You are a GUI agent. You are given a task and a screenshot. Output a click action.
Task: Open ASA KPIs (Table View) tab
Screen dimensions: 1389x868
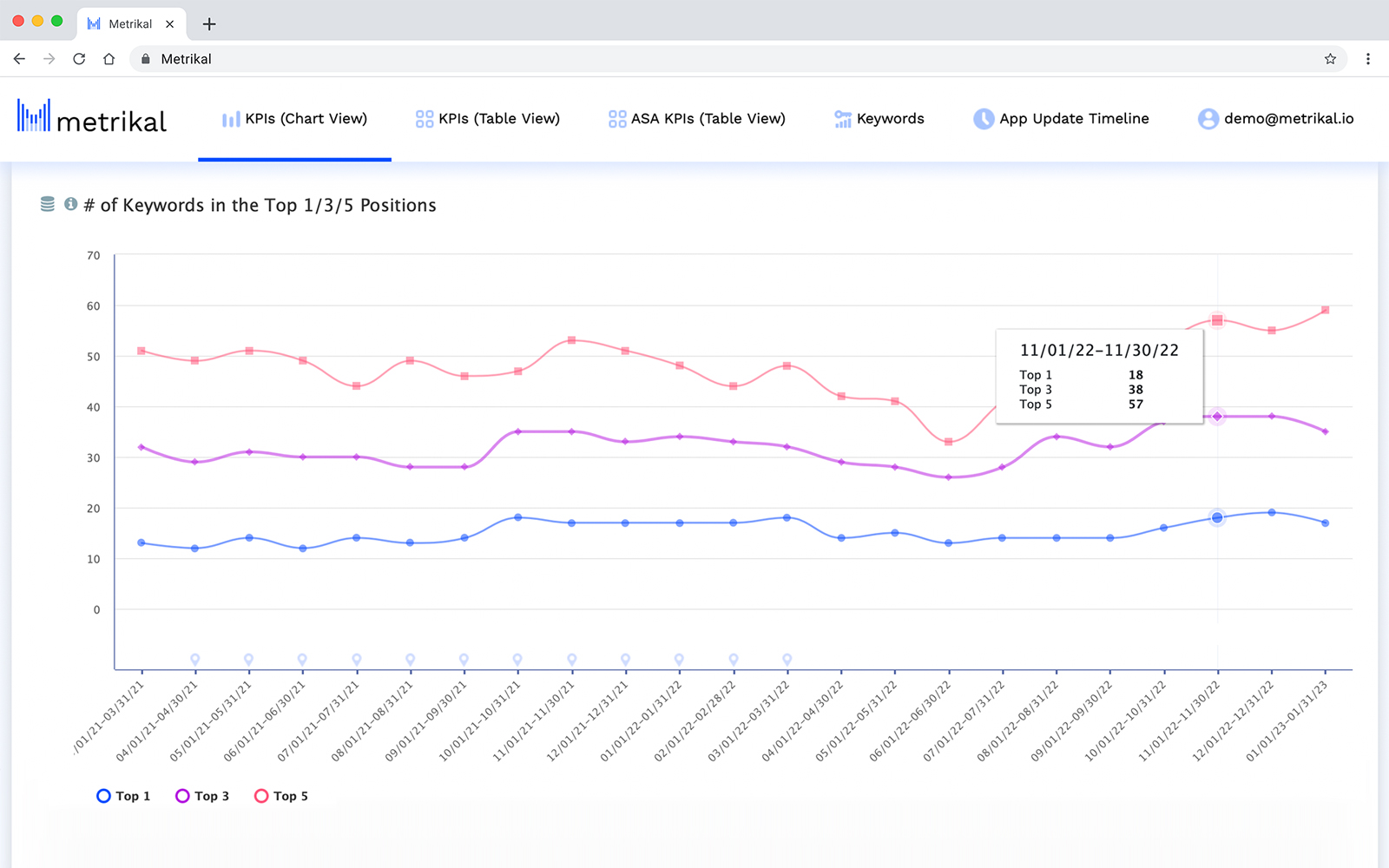click(x=697, y=119)
